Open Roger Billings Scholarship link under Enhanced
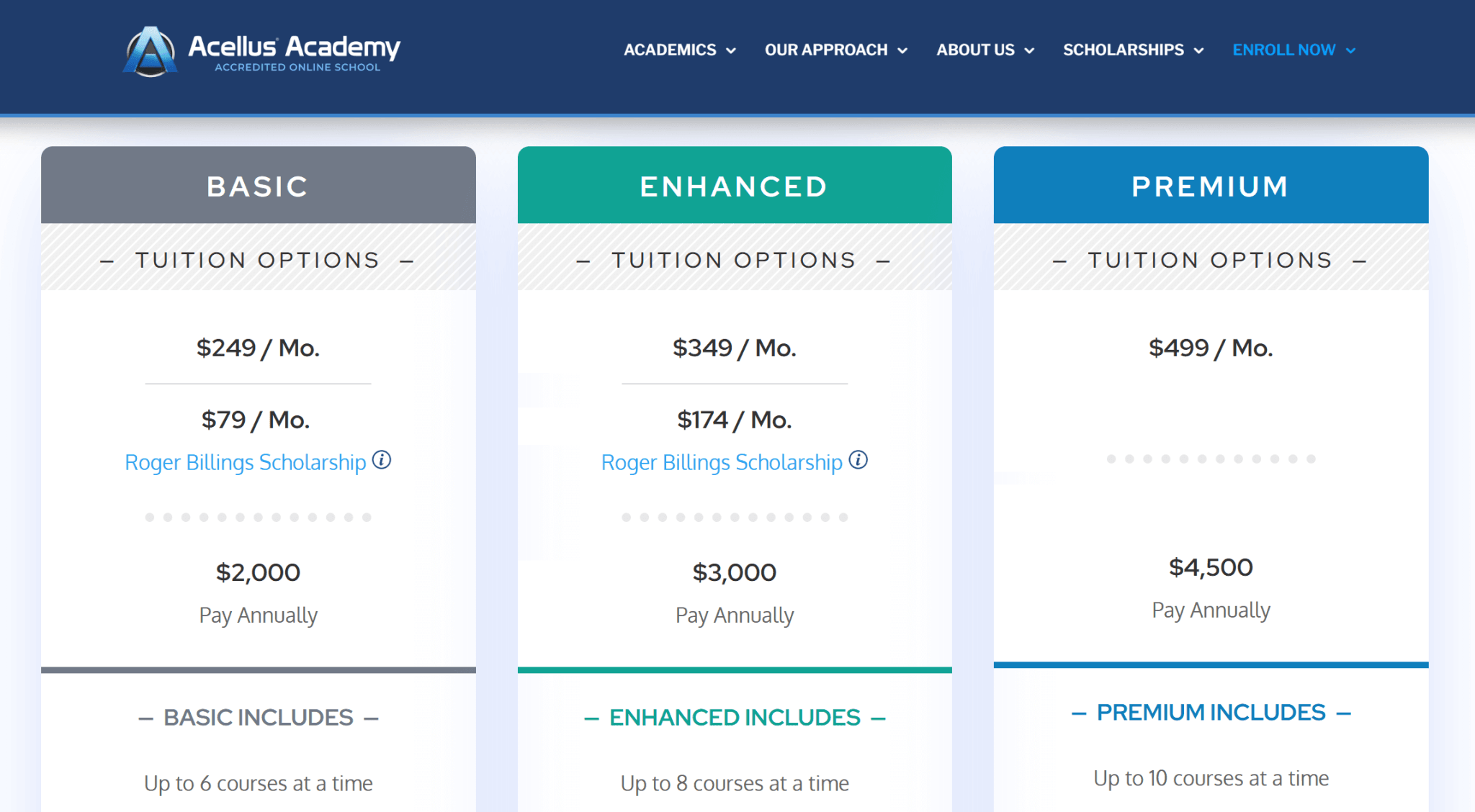 [x=722, y=462]
